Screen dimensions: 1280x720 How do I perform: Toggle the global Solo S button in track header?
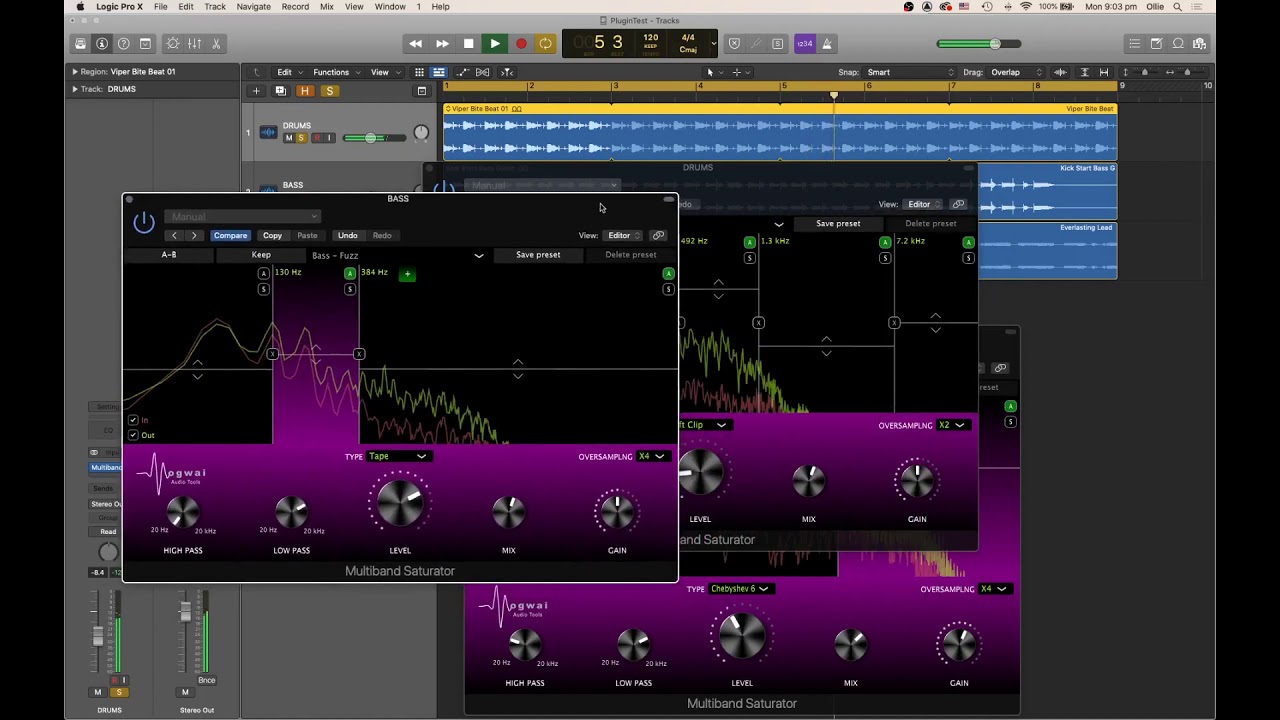329,91
